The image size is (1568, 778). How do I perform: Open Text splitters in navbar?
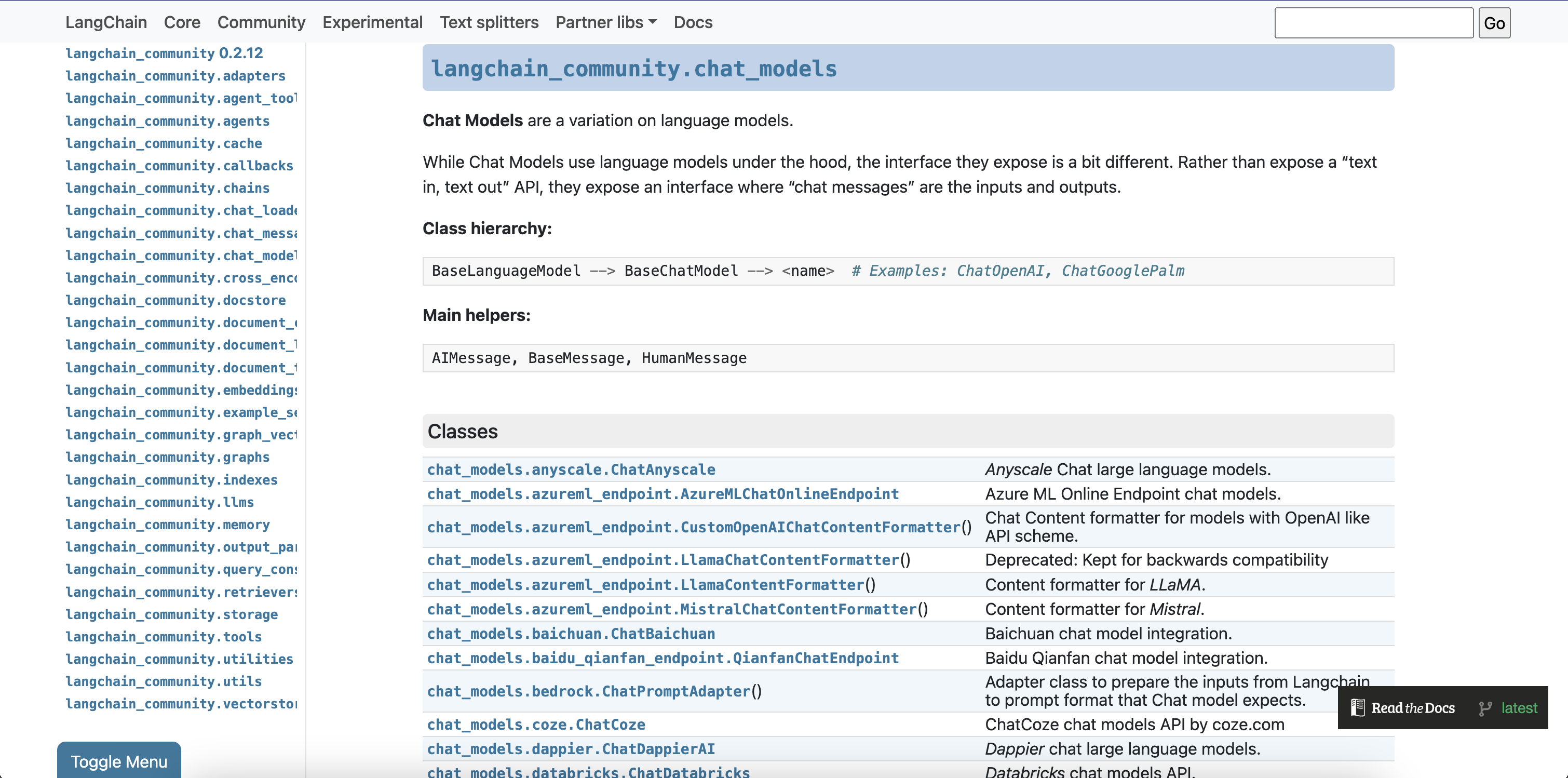pos(489,22)
